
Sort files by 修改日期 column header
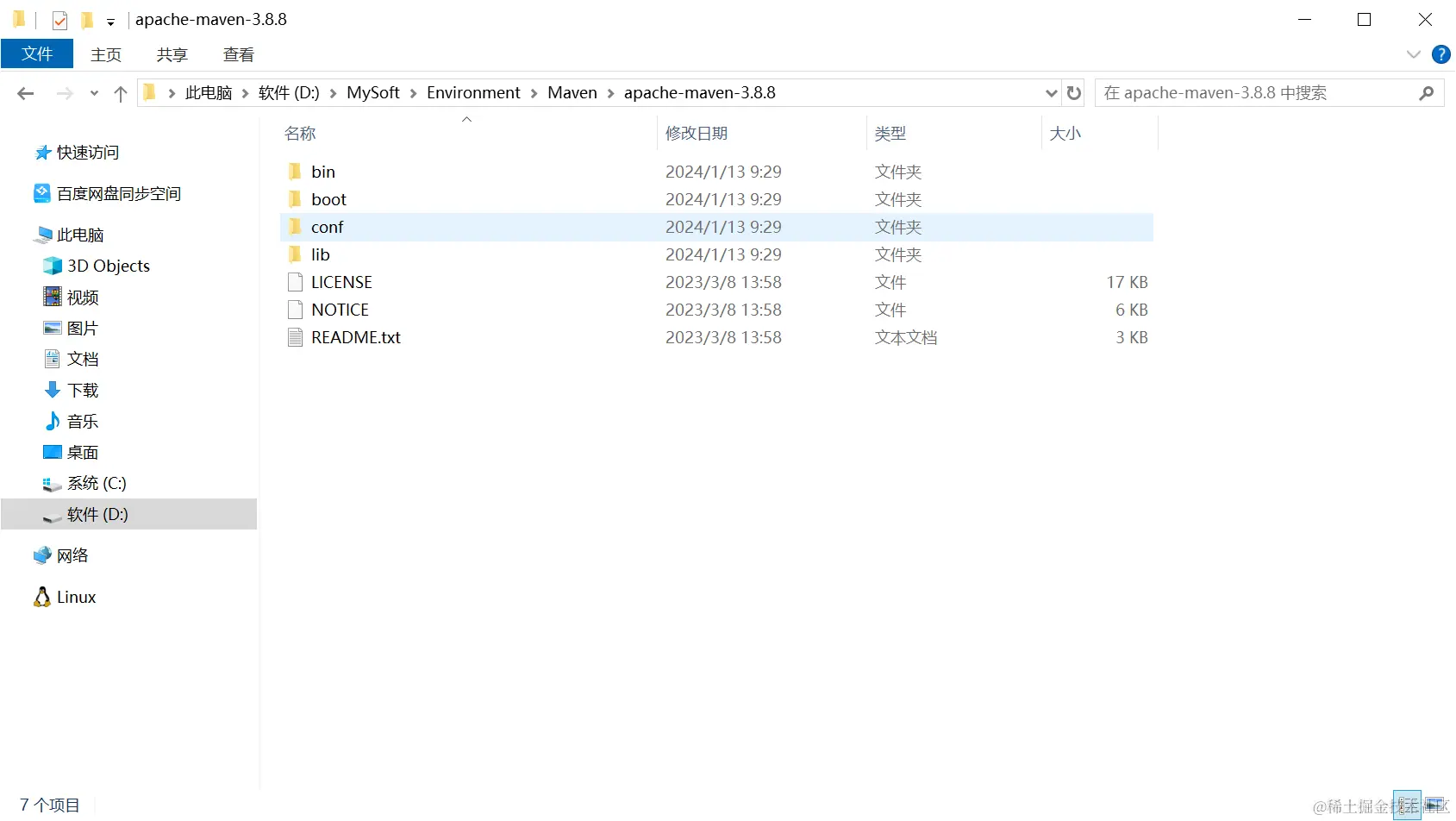697,134
